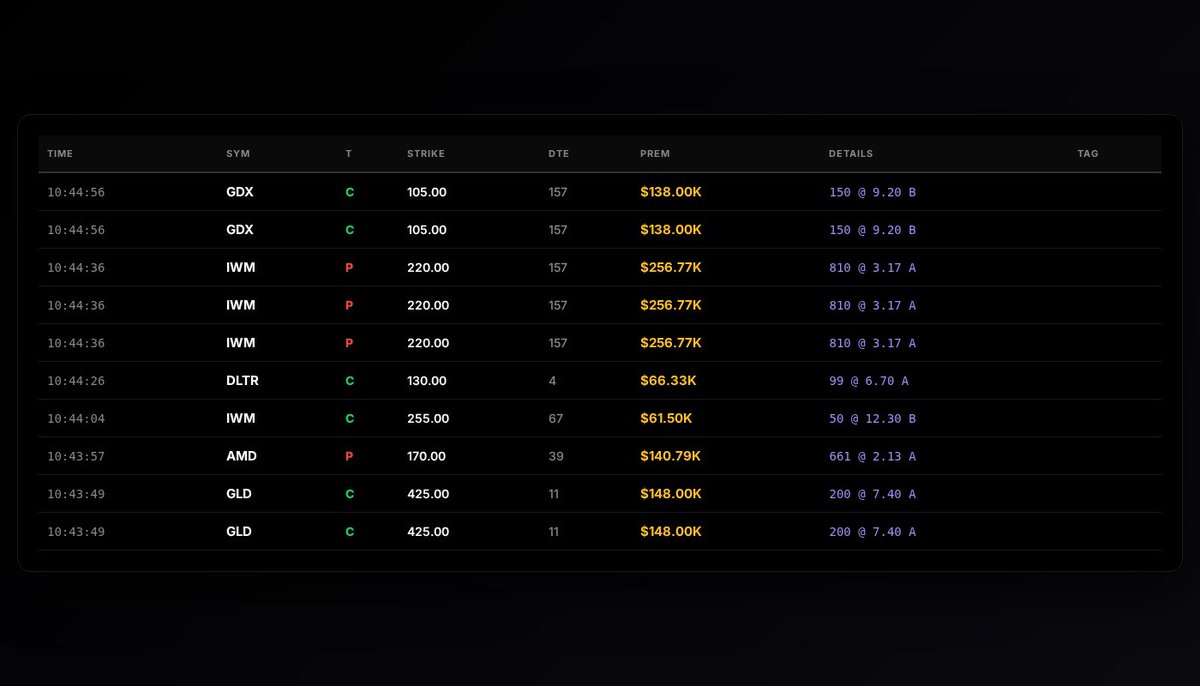Sort trades by the DTE column
1200x686 pixels.
pos(558,153)
